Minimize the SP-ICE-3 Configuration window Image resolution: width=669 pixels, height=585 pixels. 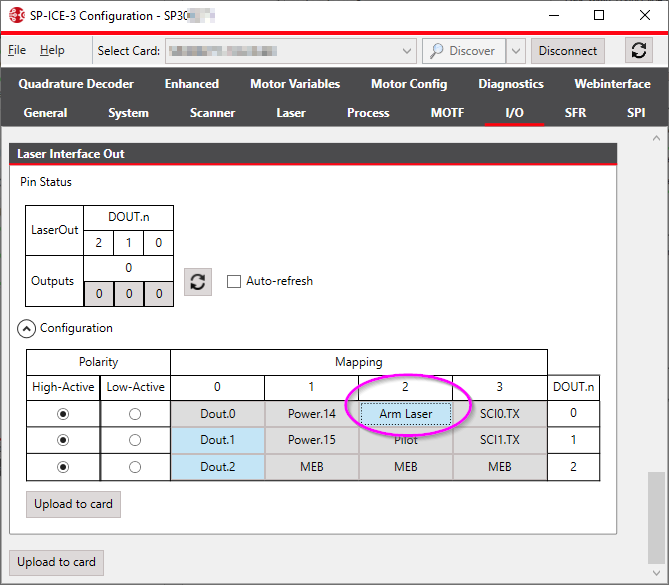(554, 16)
